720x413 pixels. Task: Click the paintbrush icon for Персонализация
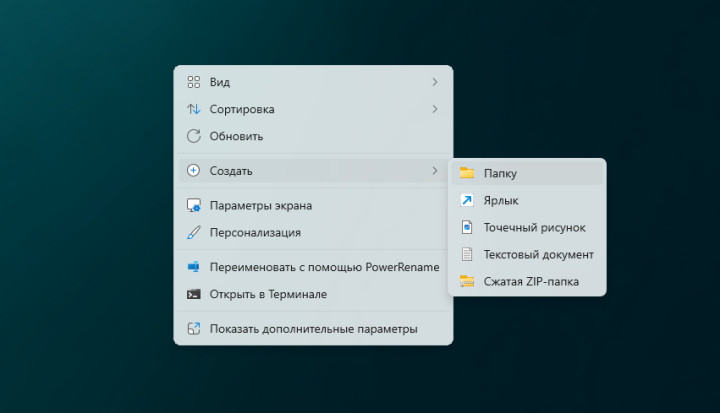tap(194, 233)
